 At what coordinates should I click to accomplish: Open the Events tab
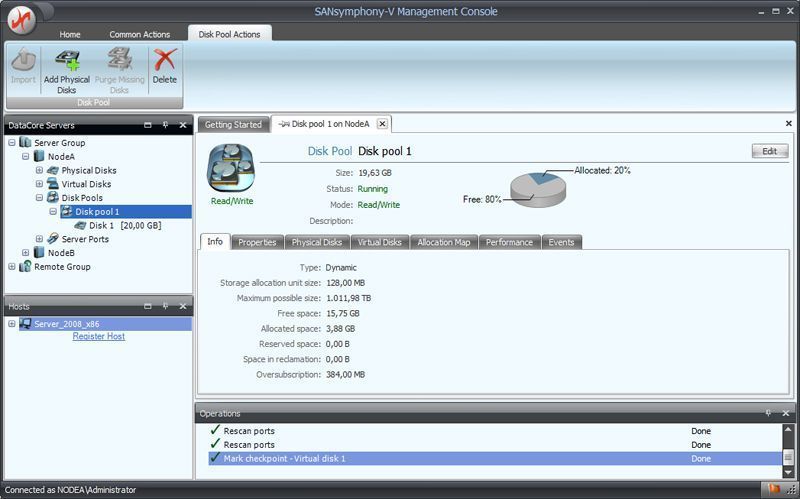tap(561, 242)
